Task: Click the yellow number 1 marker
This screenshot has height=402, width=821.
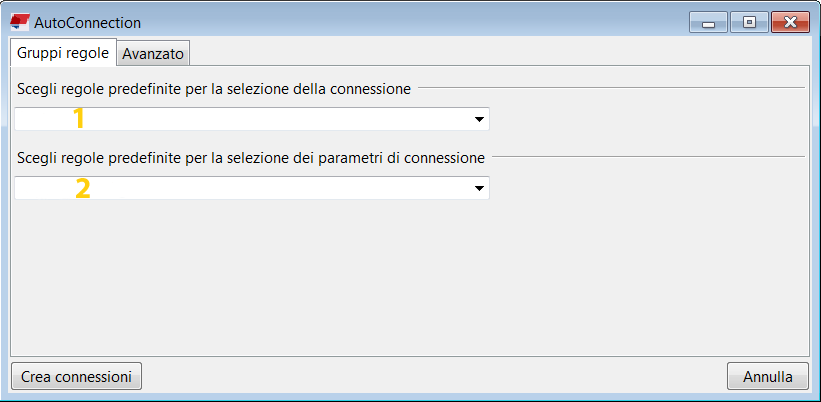Action: click(79, 119)
